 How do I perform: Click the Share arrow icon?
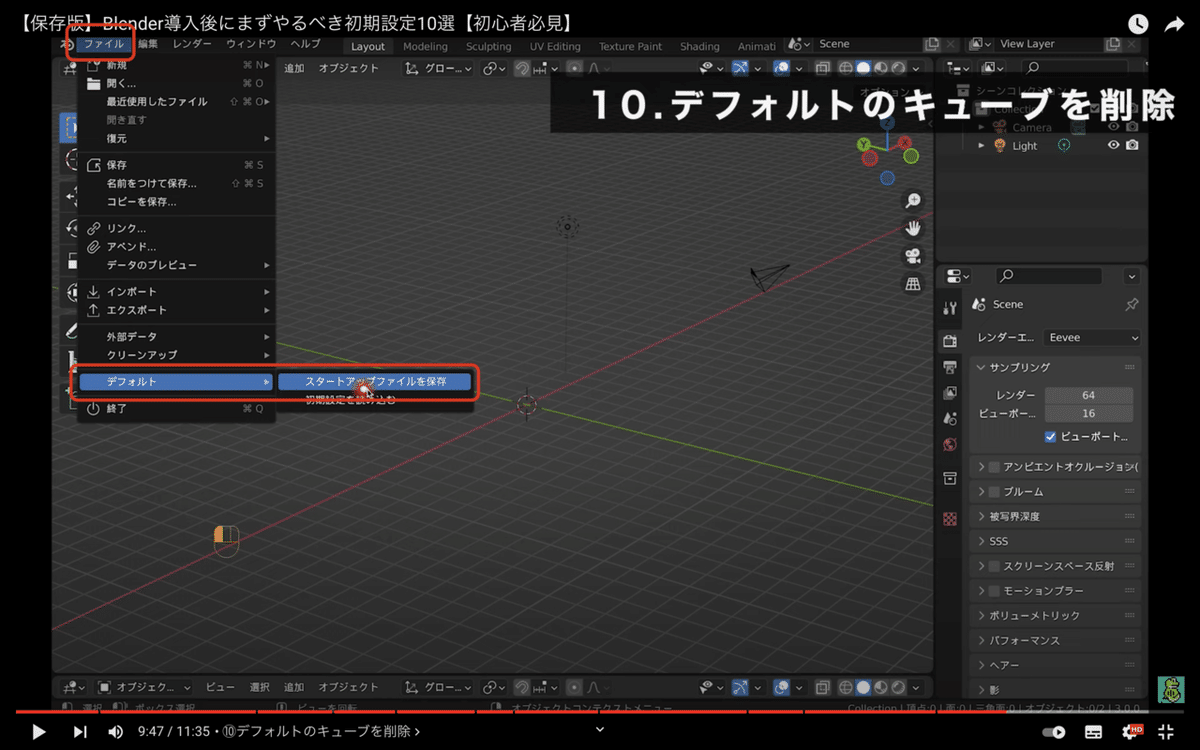[1174, 23]
